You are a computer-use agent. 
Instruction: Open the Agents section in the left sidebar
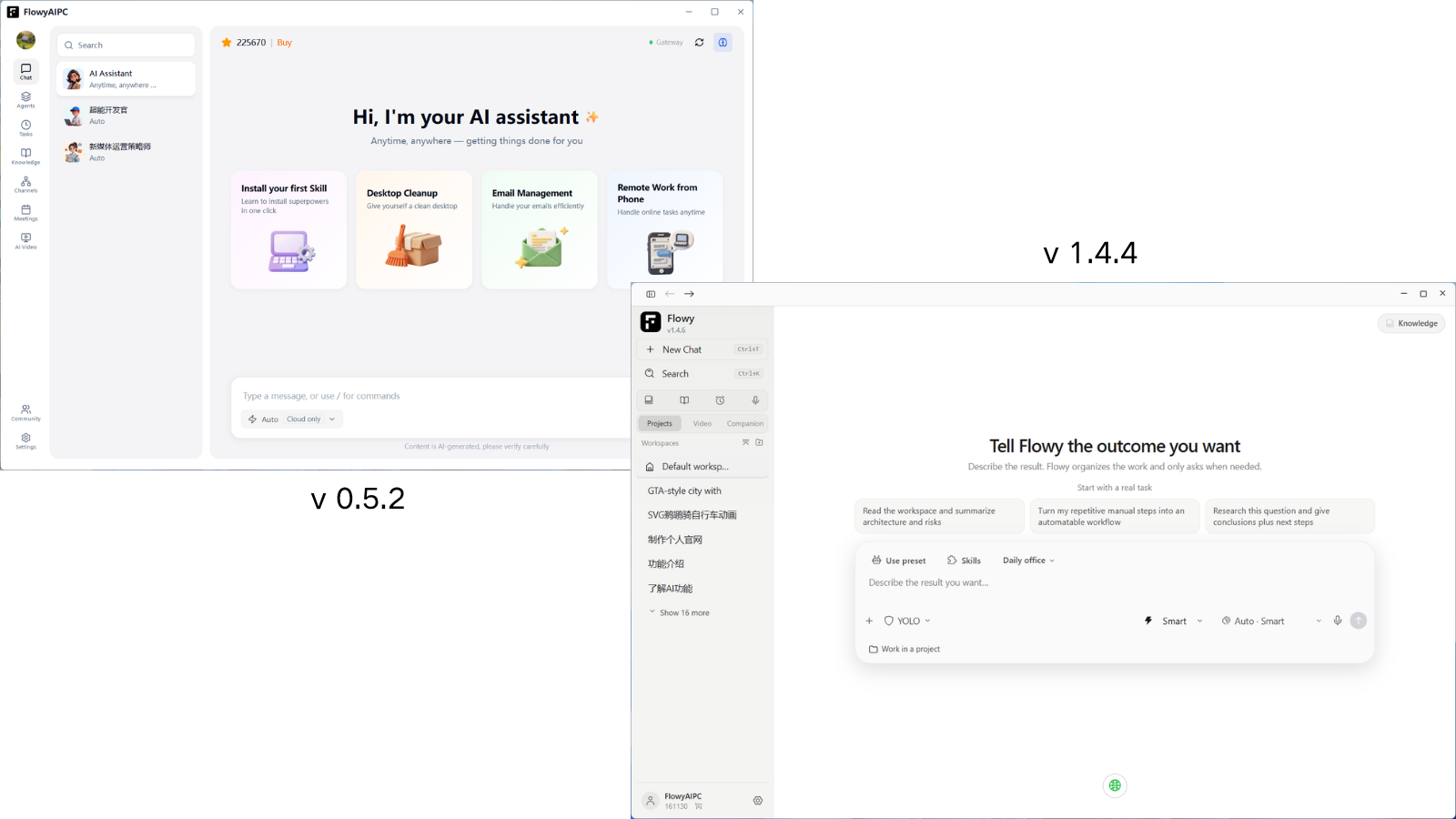pyautogui.click(x=25, y=100)
